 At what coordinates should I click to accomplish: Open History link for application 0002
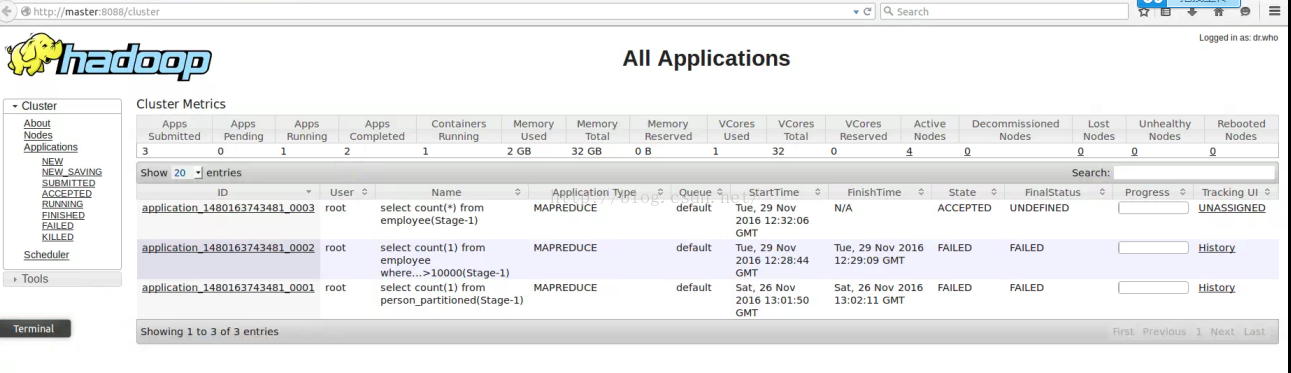pos(1217,248)
